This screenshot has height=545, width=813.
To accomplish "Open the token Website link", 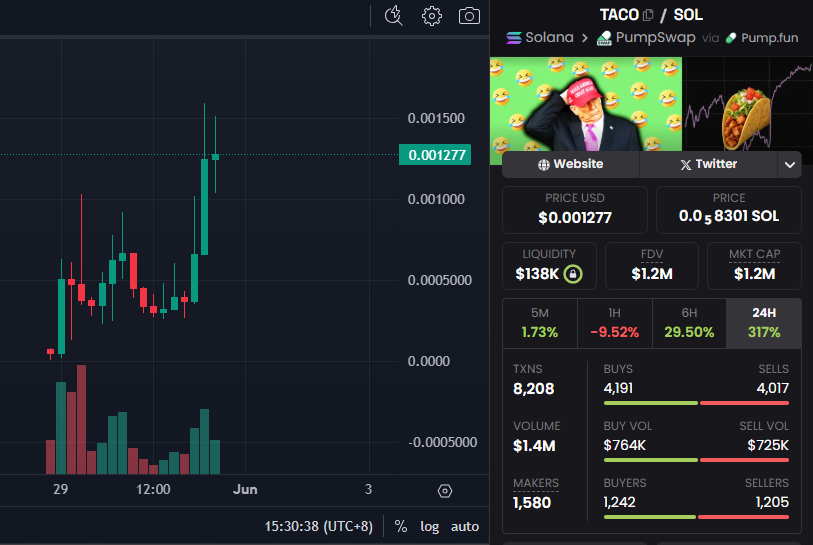I will point(571,164).
